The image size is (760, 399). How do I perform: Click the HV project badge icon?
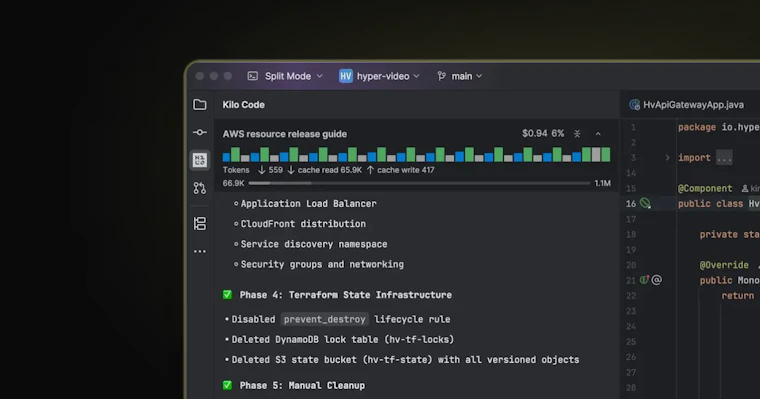coord(346,76)
